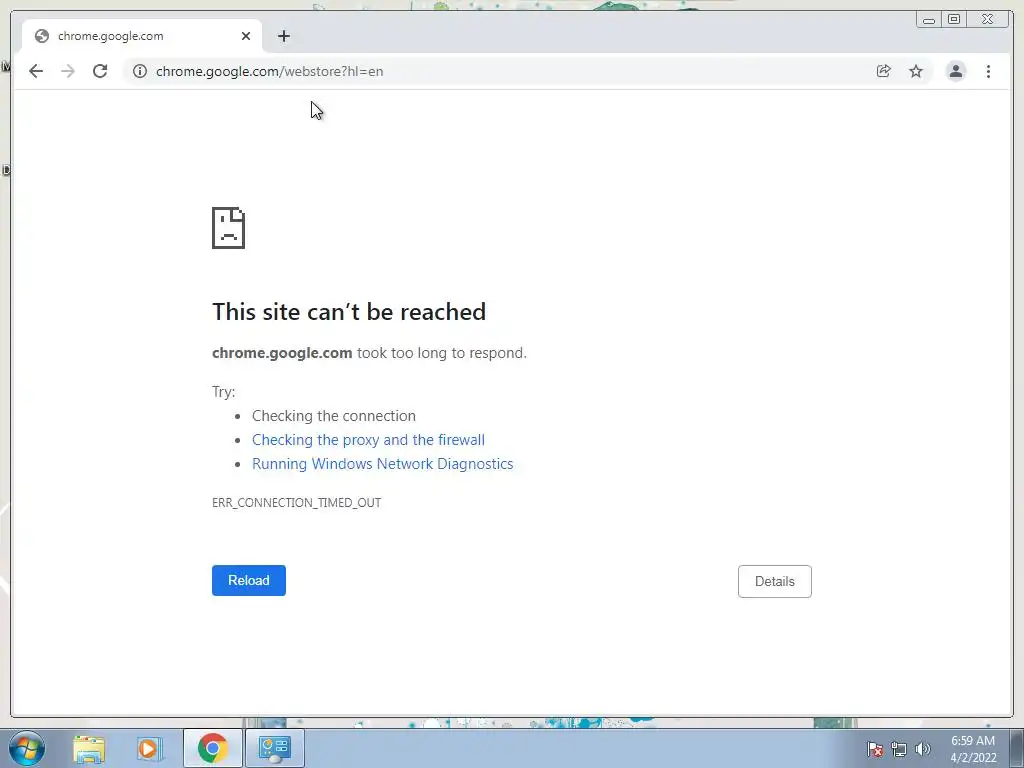
Task: Select 'This site can't be reached' heading
Action: point(349,312)
